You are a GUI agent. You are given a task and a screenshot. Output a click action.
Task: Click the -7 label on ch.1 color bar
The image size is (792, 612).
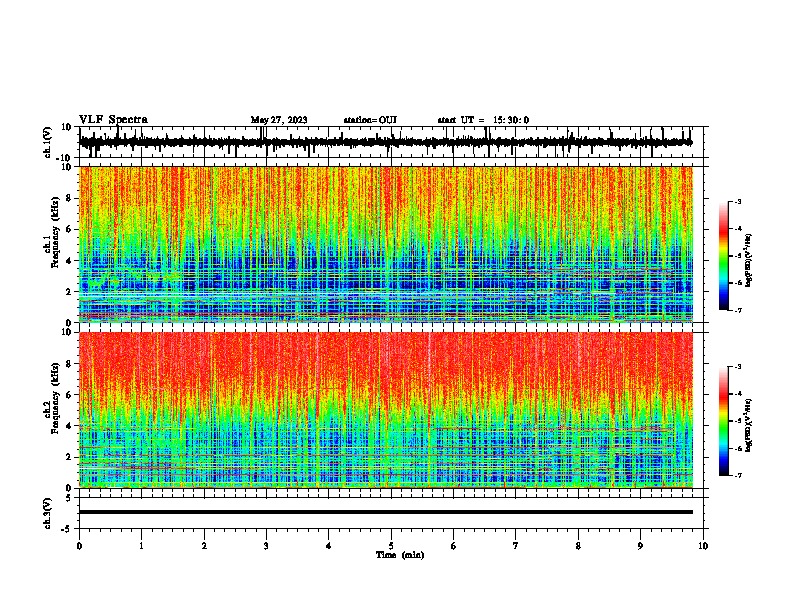[737, 310]
